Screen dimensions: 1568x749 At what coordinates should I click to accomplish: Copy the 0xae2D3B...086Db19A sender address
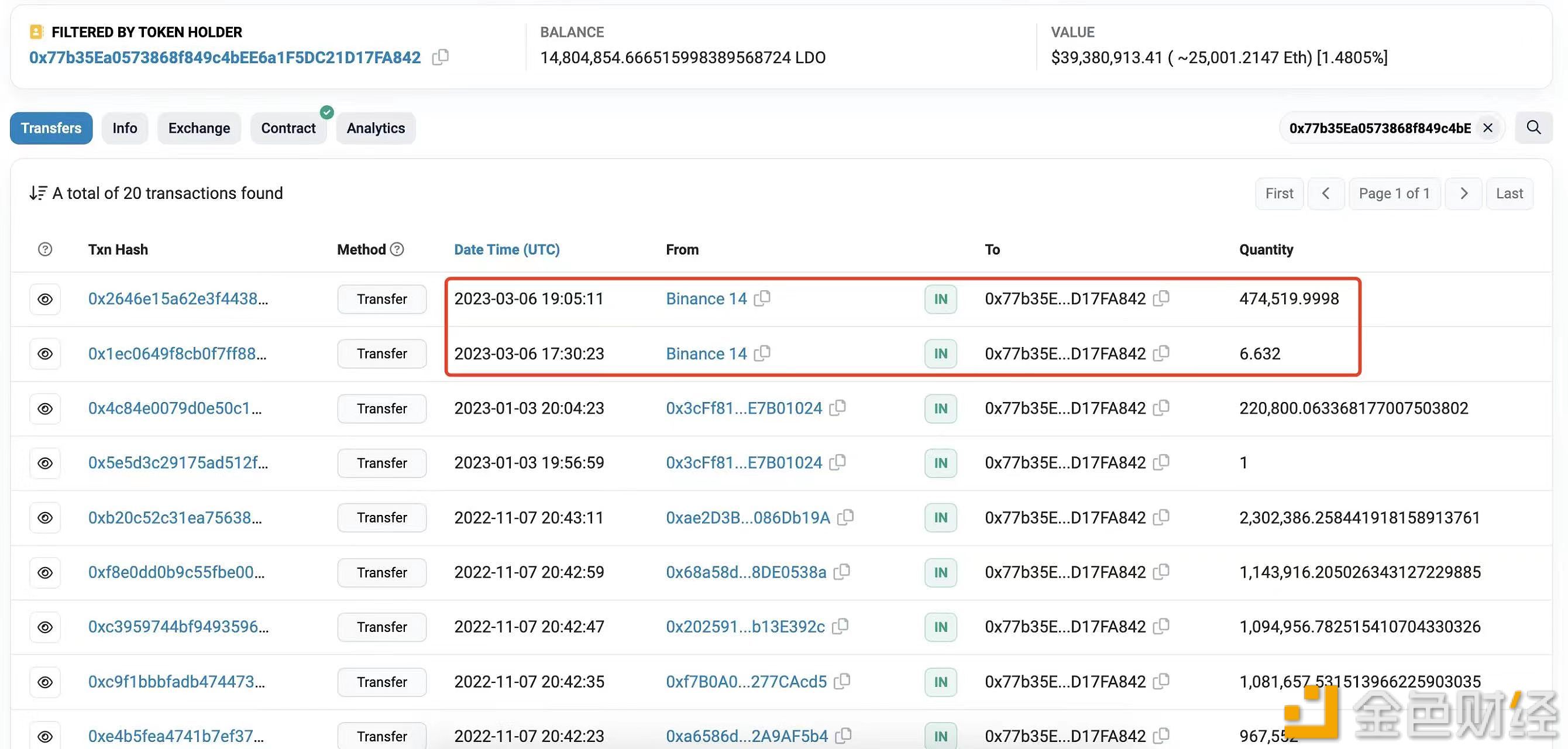coord(845,518)
